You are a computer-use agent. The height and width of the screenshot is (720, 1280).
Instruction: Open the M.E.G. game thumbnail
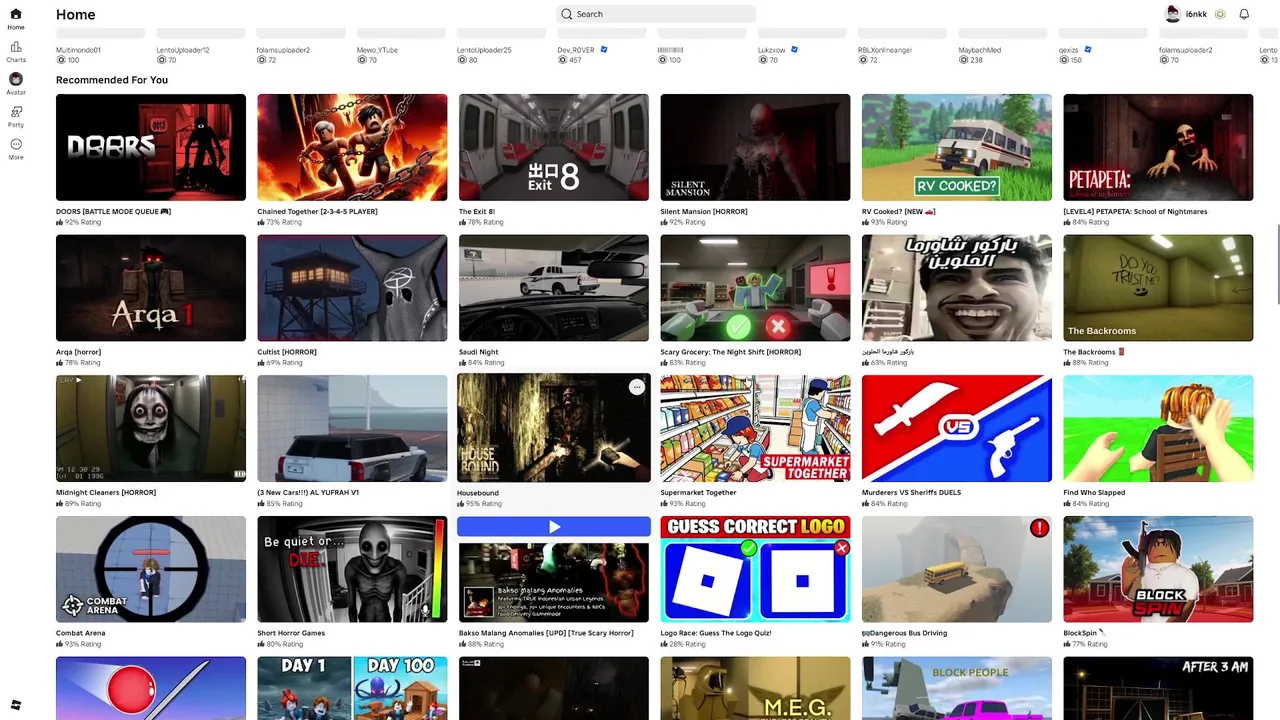click(755, 688)
